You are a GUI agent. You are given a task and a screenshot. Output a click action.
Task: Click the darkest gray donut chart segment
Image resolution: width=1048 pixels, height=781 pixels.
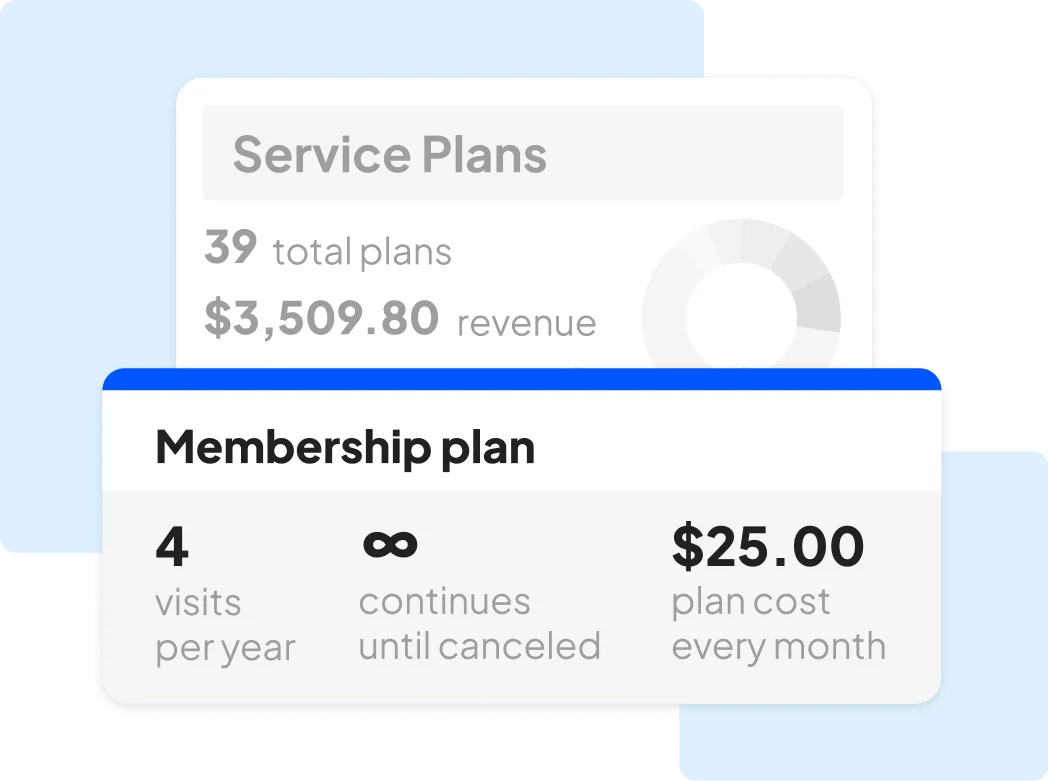tap(819, 304)
